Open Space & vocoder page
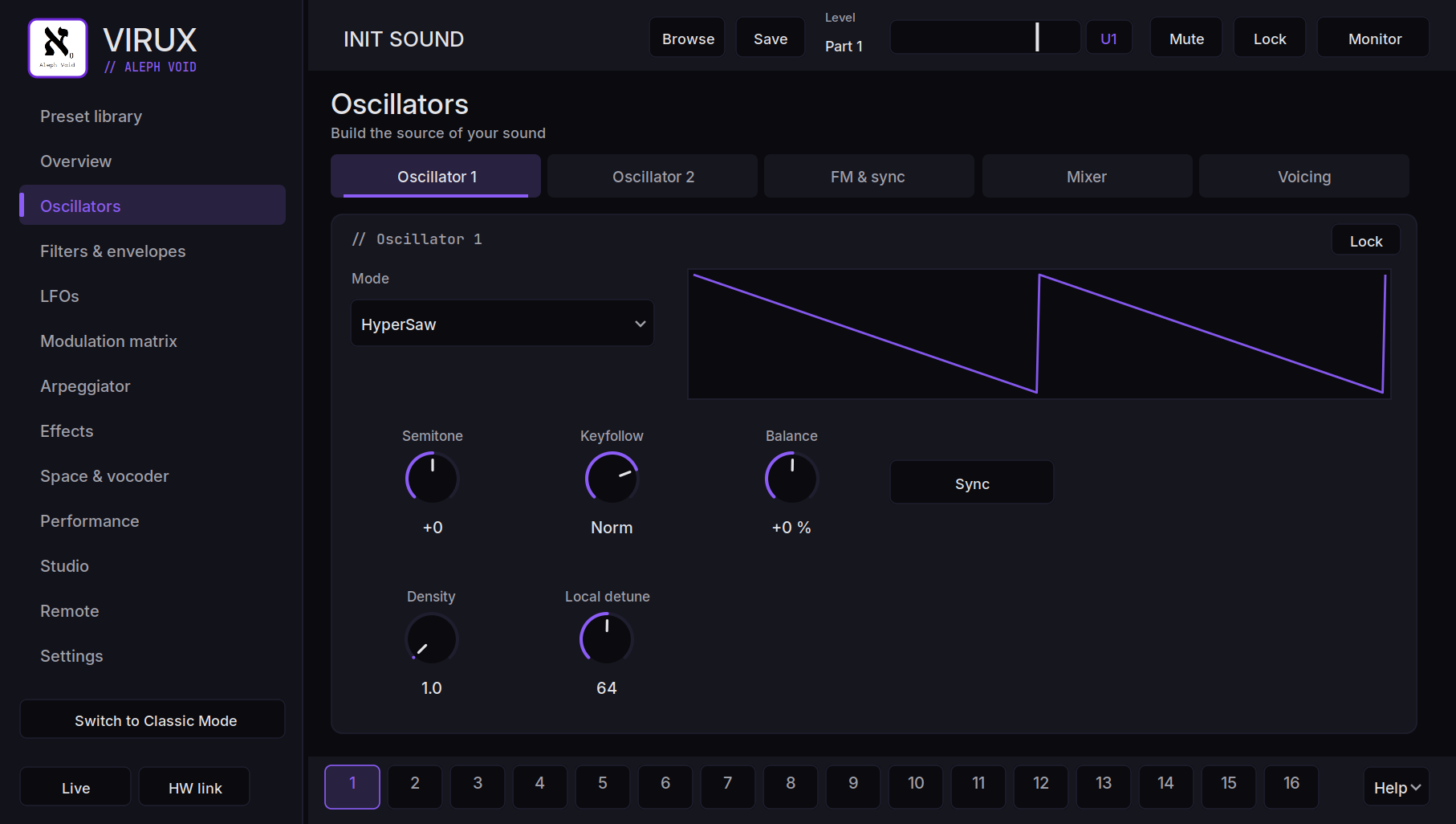Screen dimensions: 1456x824 pyautogui.click(x=153, y=475)
